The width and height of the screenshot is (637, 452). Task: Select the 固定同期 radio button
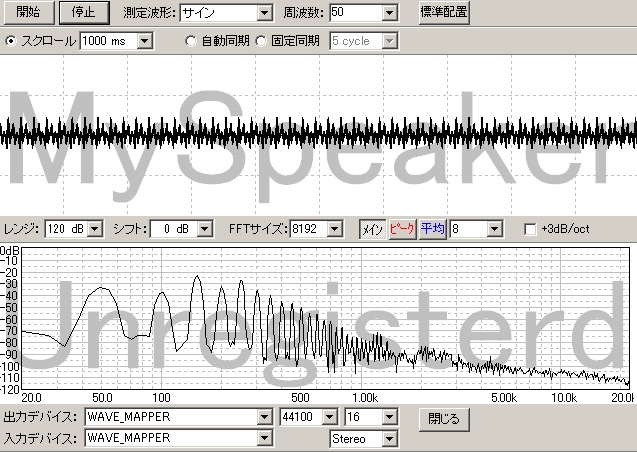pyautogui.click(x=261, y=41)
